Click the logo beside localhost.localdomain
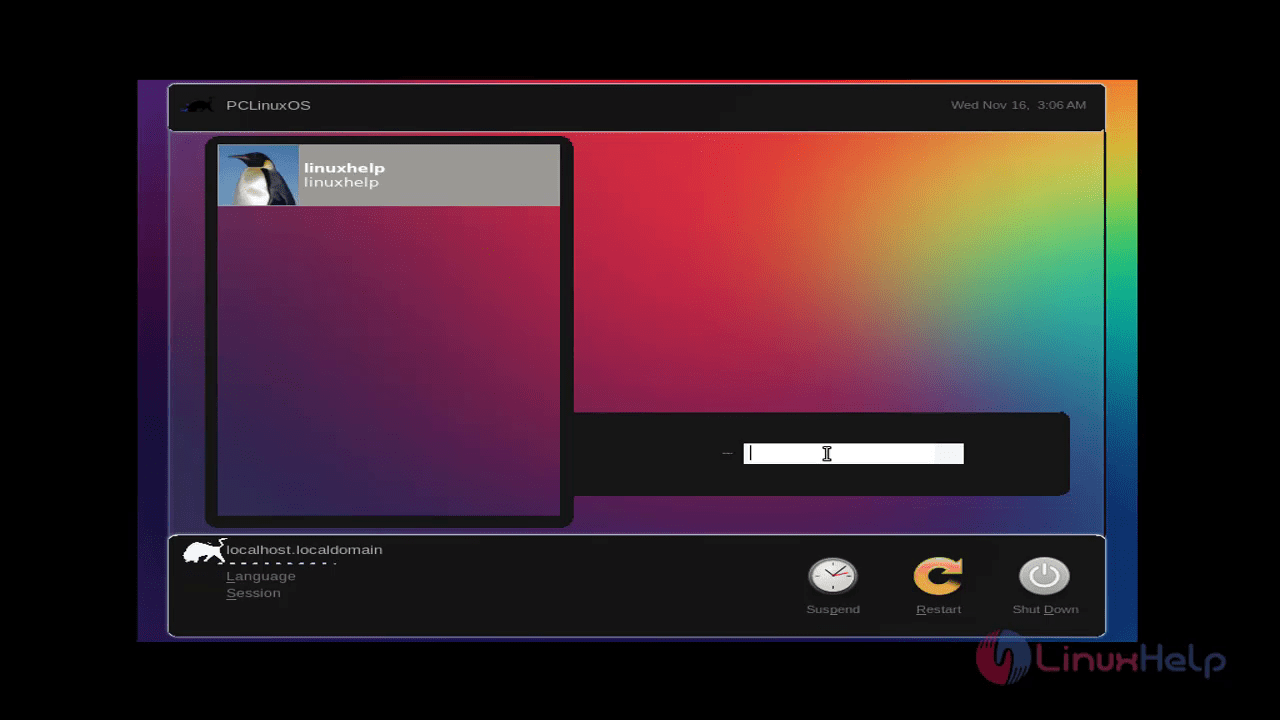 pyautogui.click(x=201, y=549)
